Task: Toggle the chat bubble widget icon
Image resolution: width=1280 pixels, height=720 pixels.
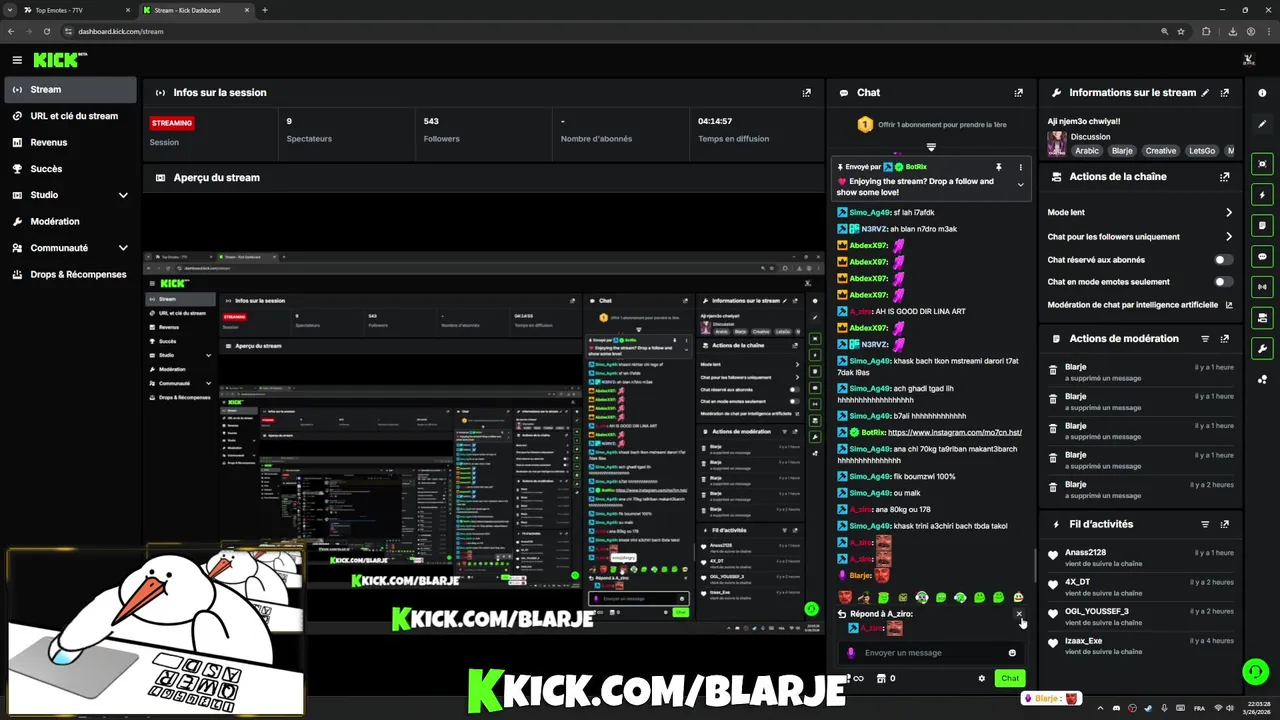Action: click(x=1262, y=257)
